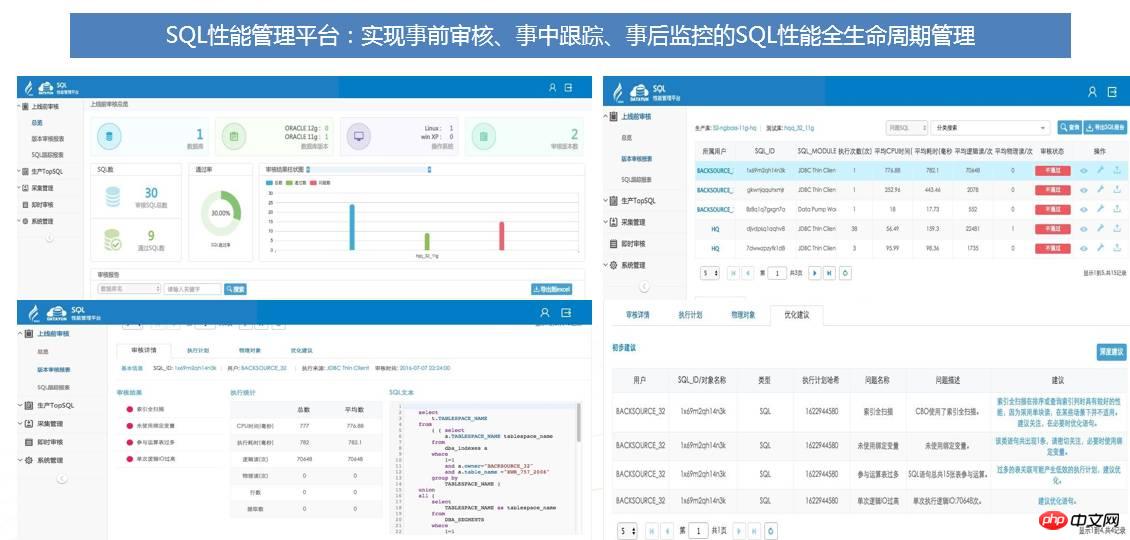
Task: Click logout icon in overview dashboard panel header
Action: click(569, 87)
